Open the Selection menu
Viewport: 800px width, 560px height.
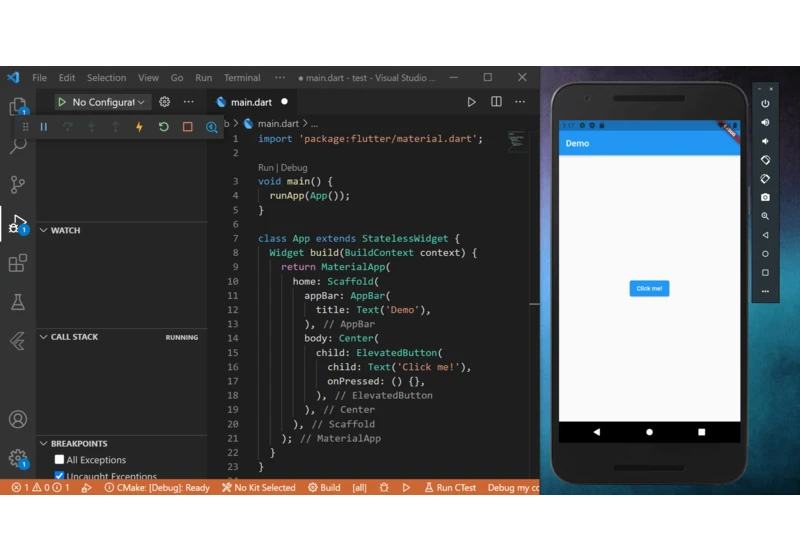(x=106, y=78)
